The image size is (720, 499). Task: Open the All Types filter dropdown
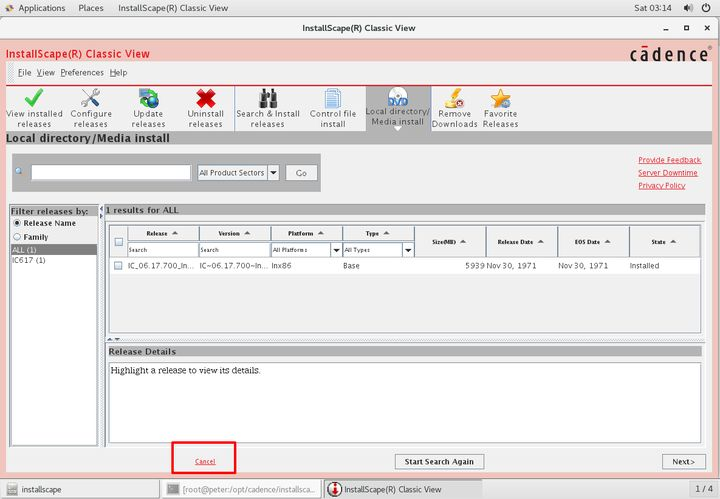coord(407,250)
